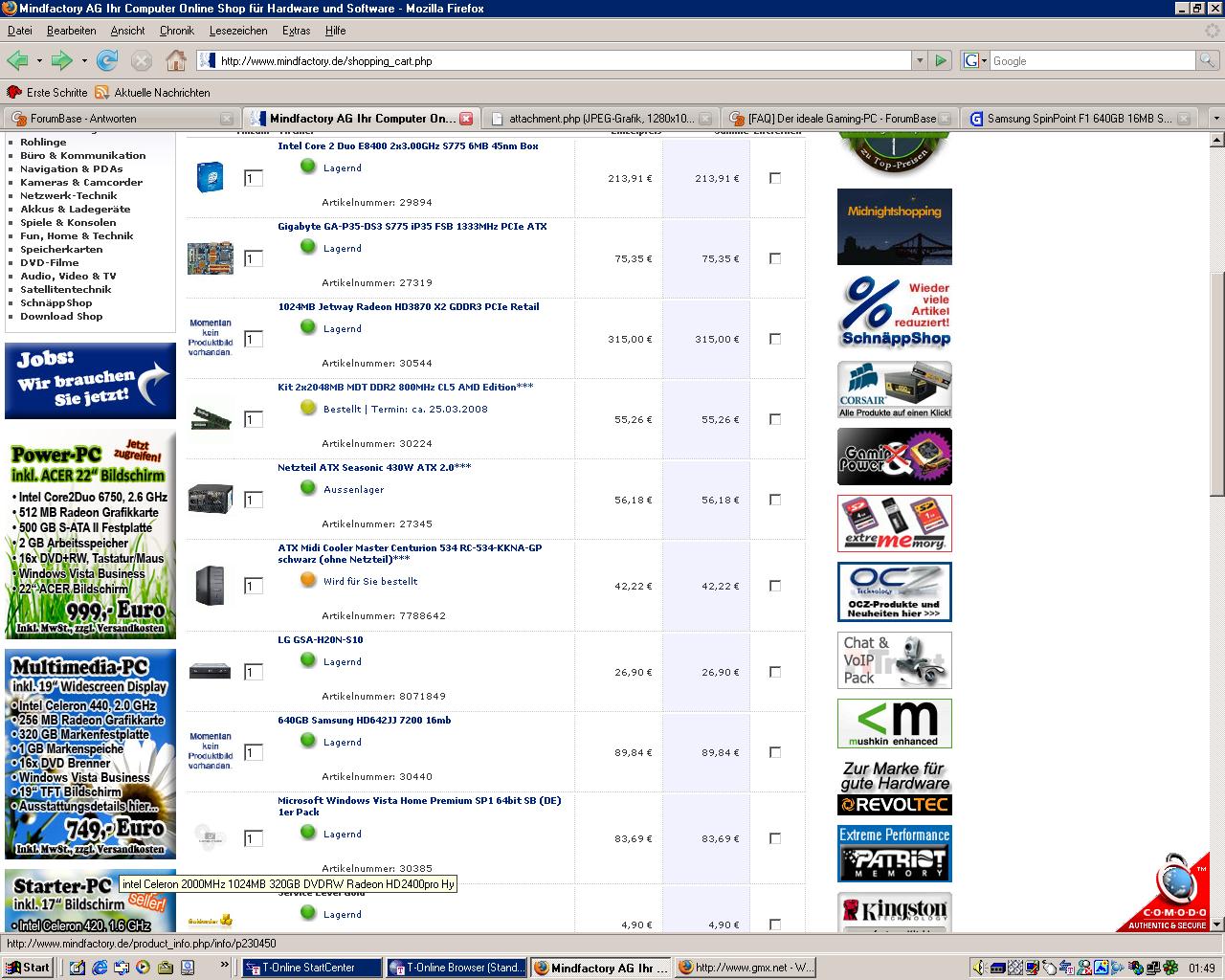
Task: Go back with the browser back arrow
Action: tap(17, 60)
